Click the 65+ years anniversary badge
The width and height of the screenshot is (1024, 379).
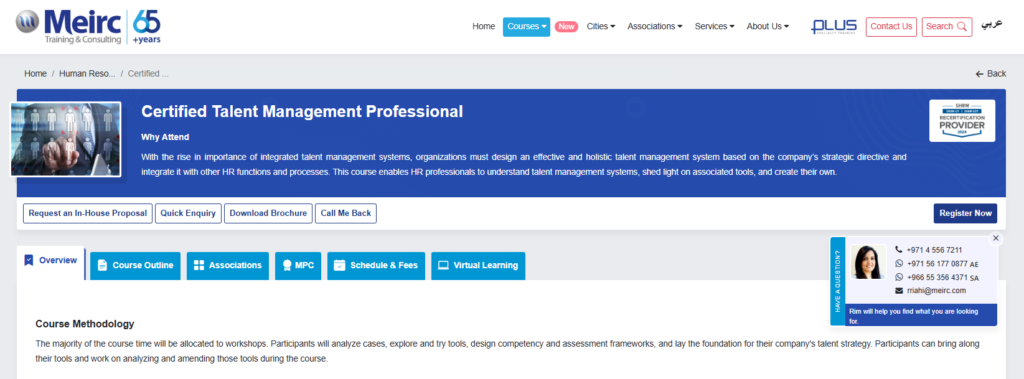[146, 27]
